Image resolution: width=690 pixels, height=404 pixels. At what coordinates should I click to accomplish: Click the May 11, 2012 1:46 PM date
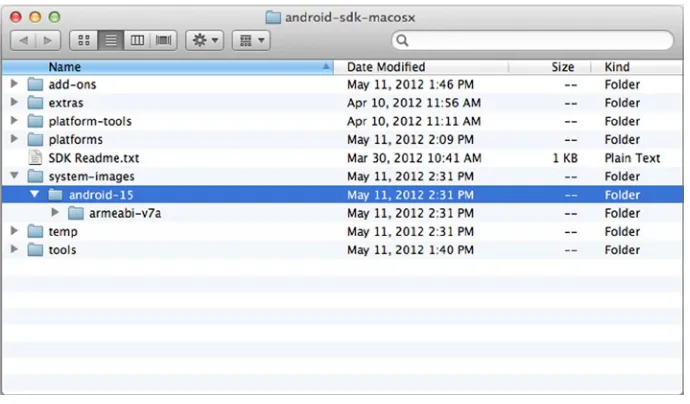pos(410,84)
